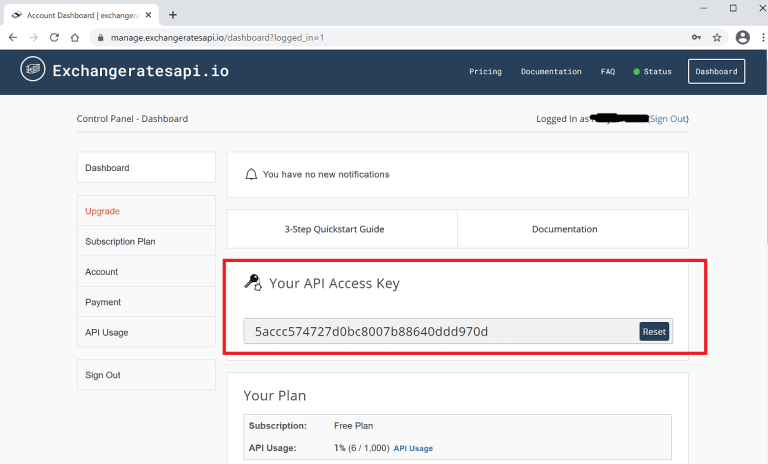768x464 pixels.
Task: Open Documentation in the top navigation
Action: pos(551,72)
